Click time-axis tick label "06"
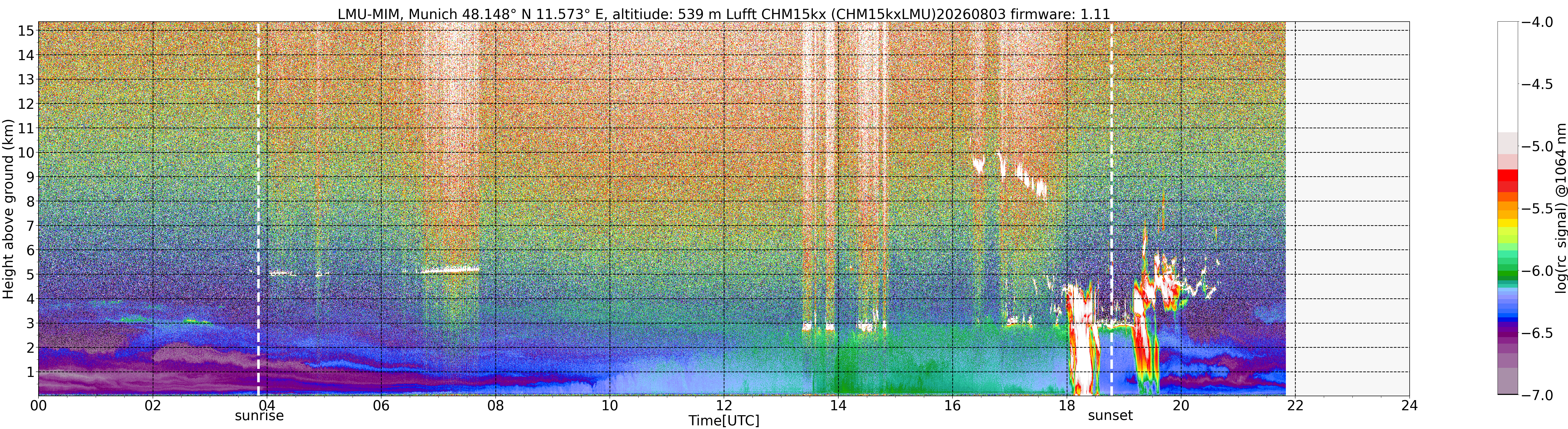This screenshot has height=429, width=1568. 381,406
